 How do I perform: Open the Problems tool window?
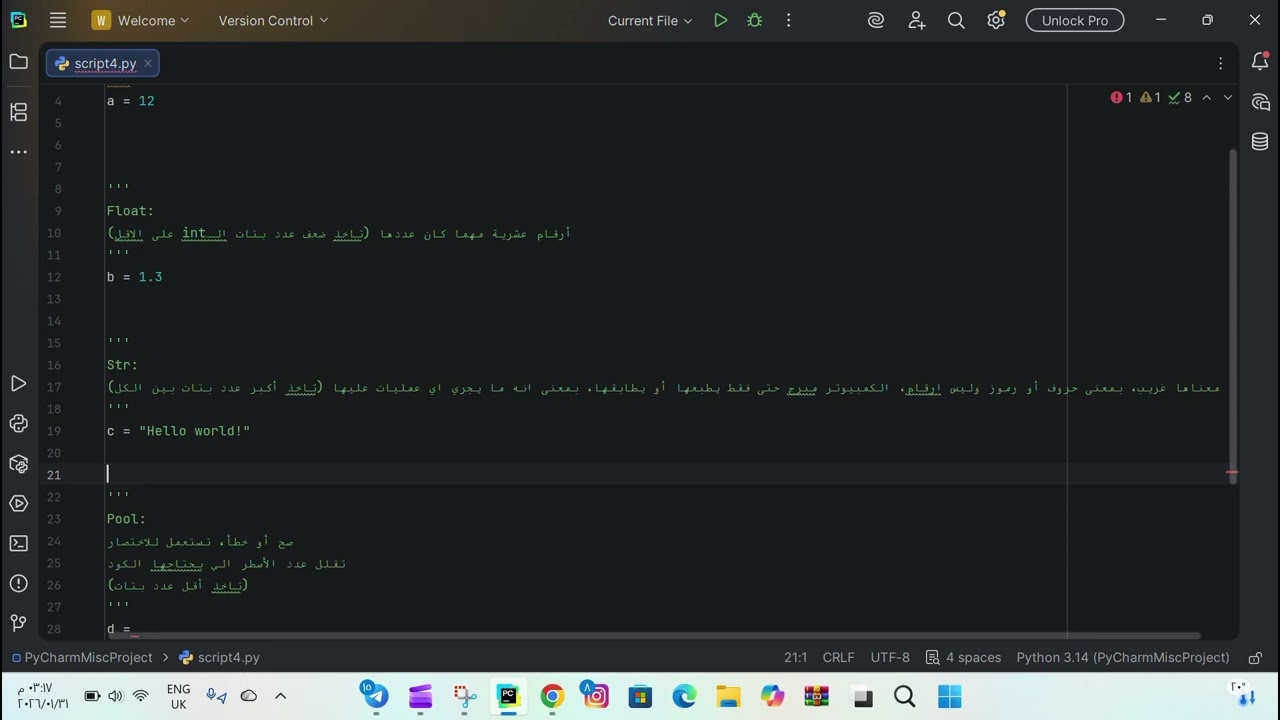pos(18,583)
